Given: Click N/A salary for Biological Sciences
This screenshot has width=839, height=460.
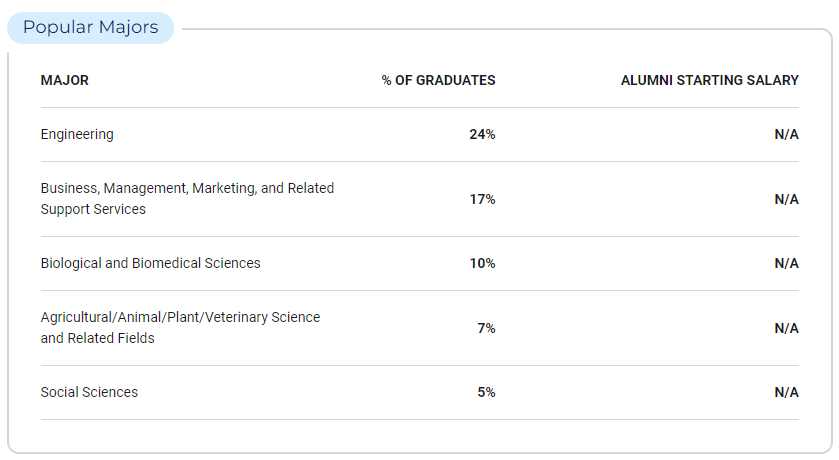Looking at the screenshot, I should click(787, 263).
